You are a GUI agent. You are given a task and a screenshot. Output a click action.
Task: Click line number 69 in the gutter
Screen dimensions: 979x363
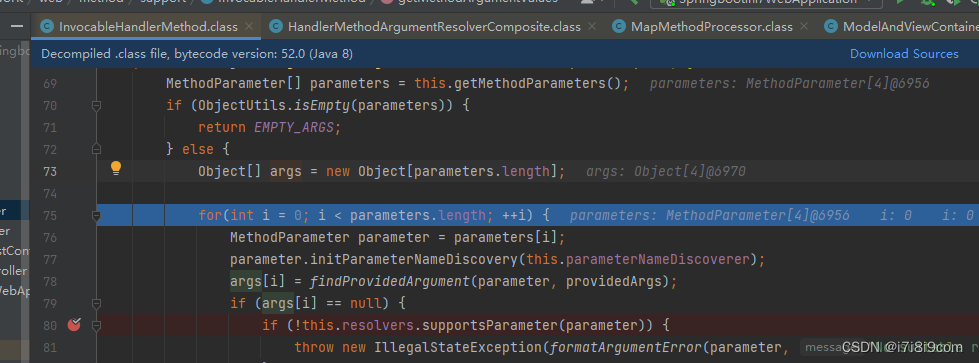pos(49,84)
